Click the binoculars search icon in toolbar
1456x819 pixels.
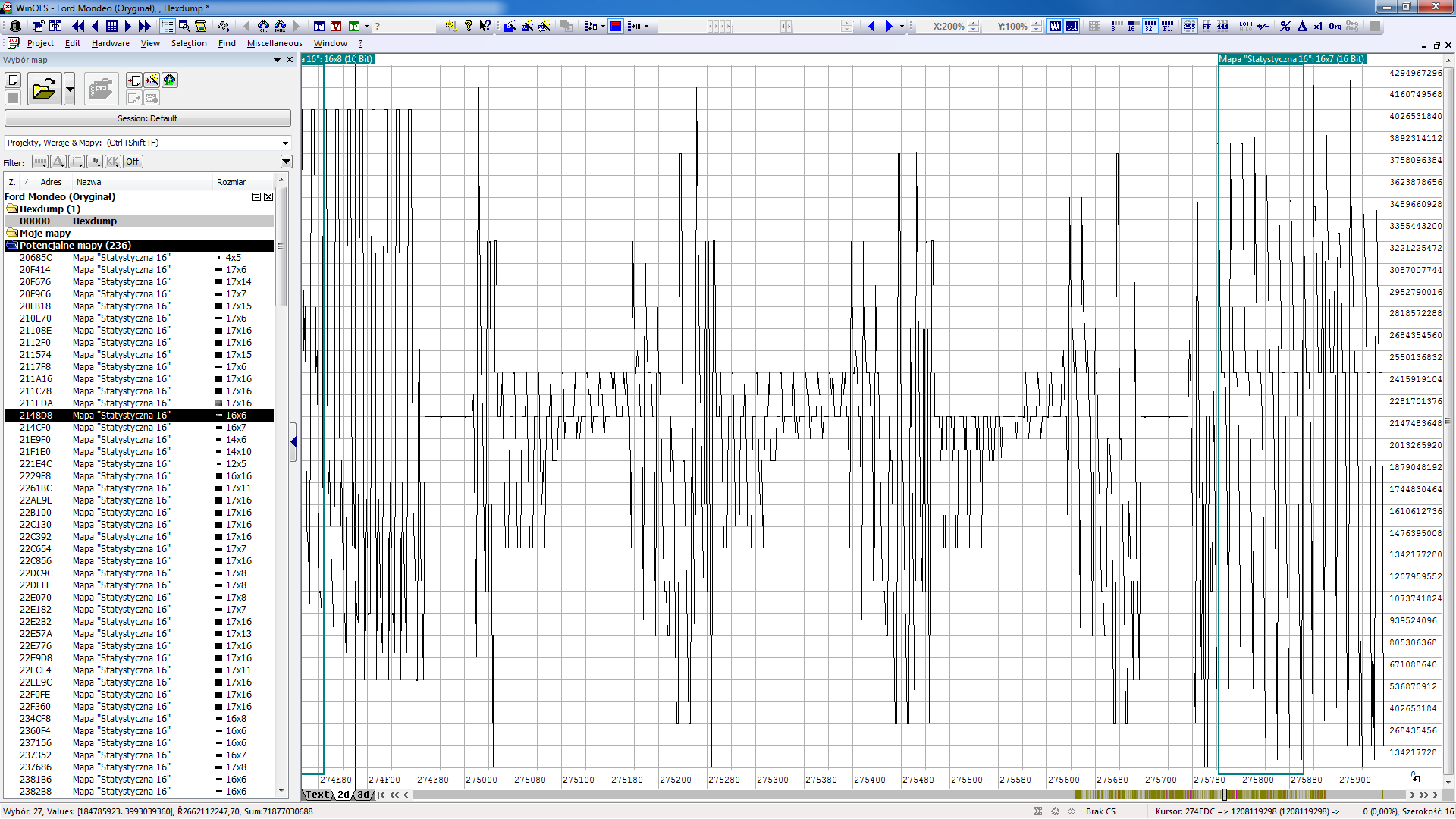(x=262, y=26)
